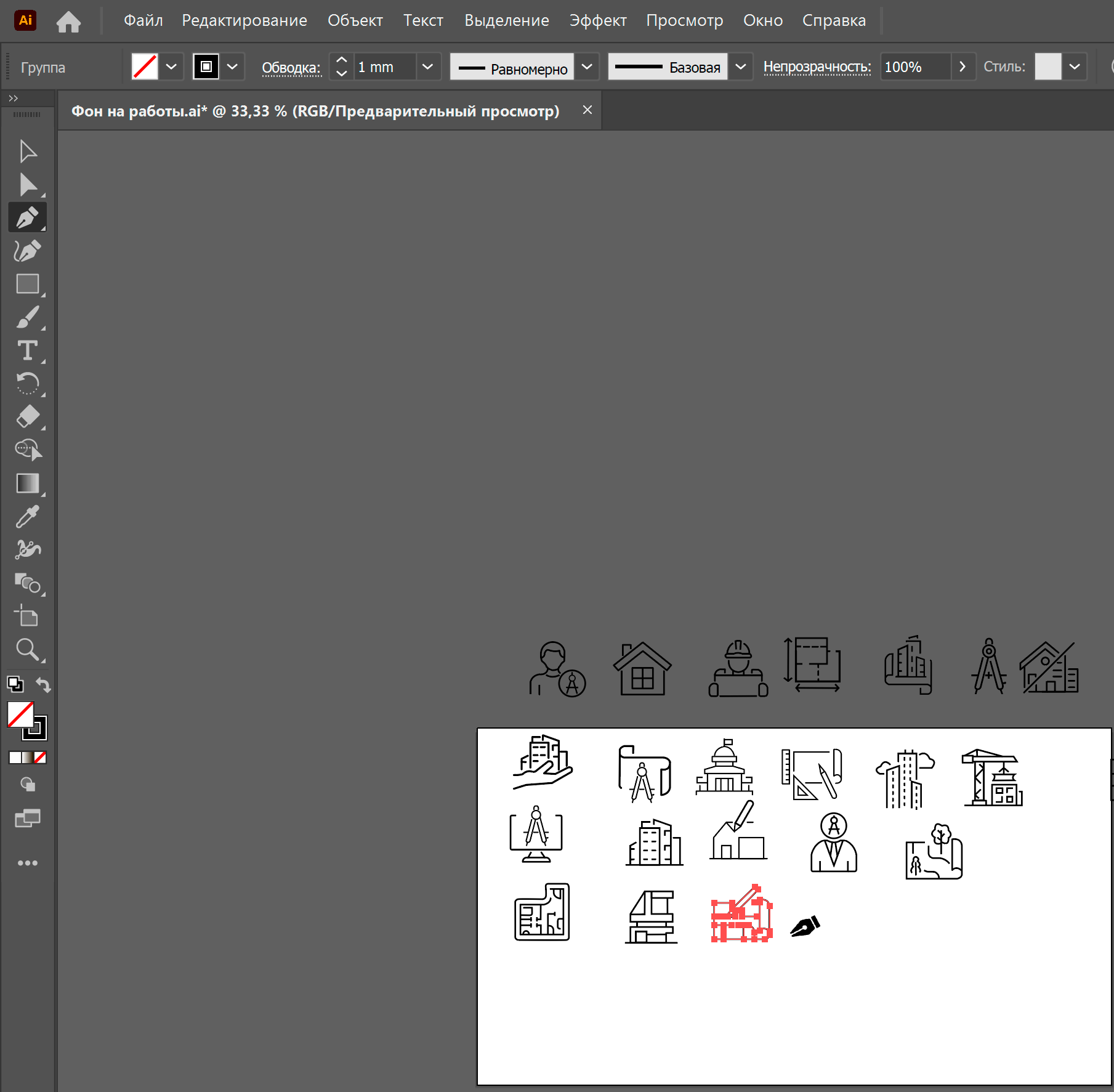Open stroke weight units dropdown
1114x1092 pixels.
(427, 67)
